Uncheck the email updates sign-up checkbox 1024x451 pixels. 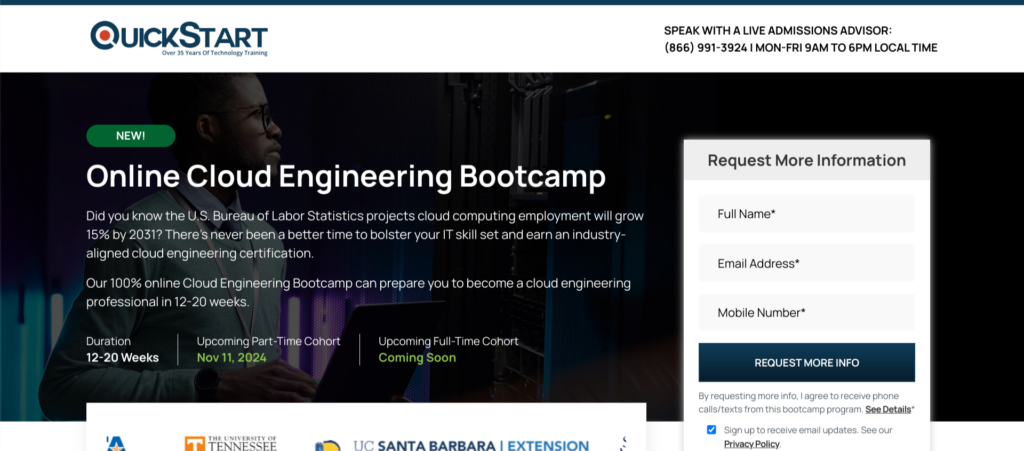click(711, 429)
